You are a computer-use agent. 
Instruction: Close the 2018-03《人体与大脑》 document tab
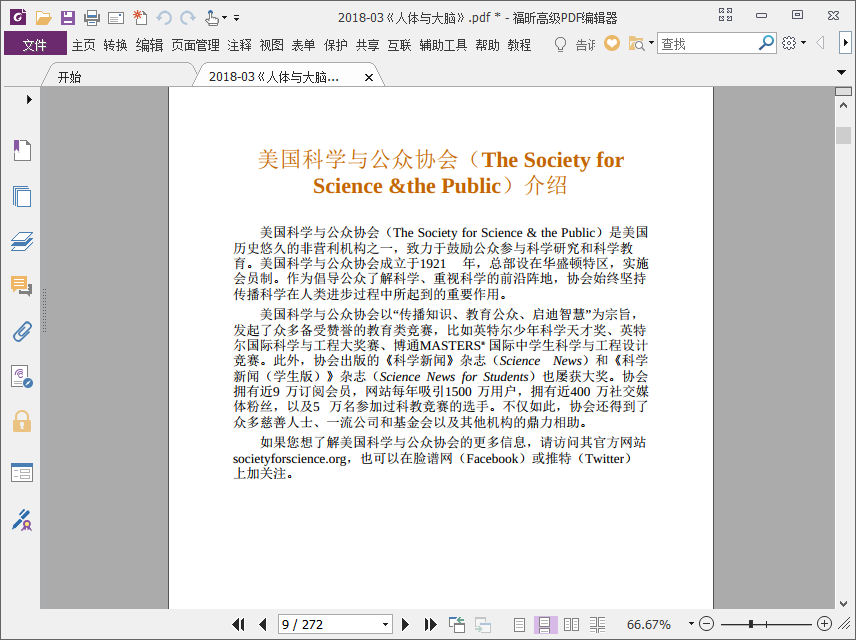coord(369,78)
